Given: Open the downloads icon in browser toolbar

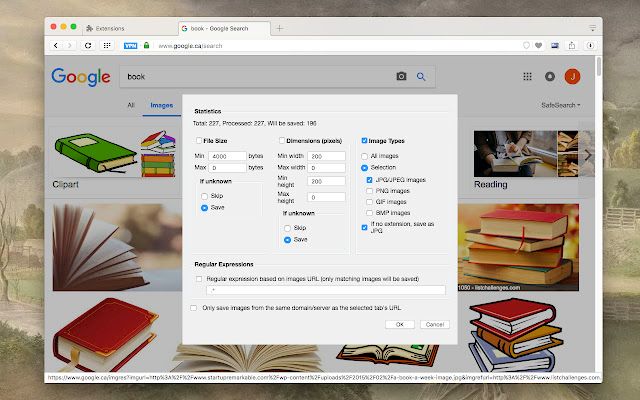Looking at the screenshot, I should (x=590, y=45).
